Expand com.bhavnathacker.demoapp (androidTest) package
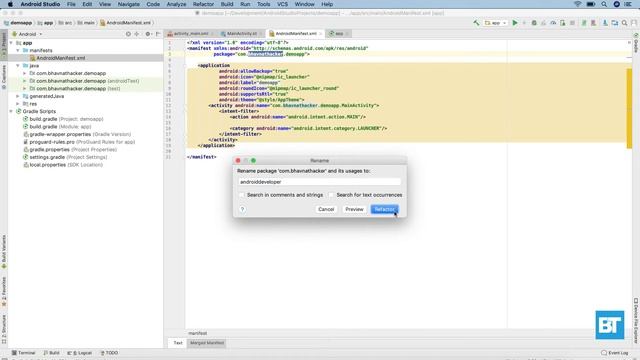640x360 pixels. 24,81
